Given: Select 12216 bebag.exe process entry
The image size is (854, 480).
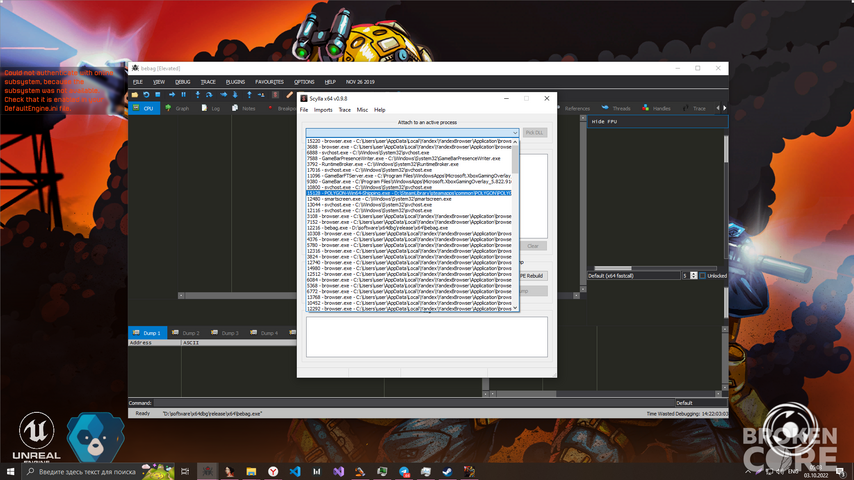Looking at the screenshot, I should coord(408,228).
